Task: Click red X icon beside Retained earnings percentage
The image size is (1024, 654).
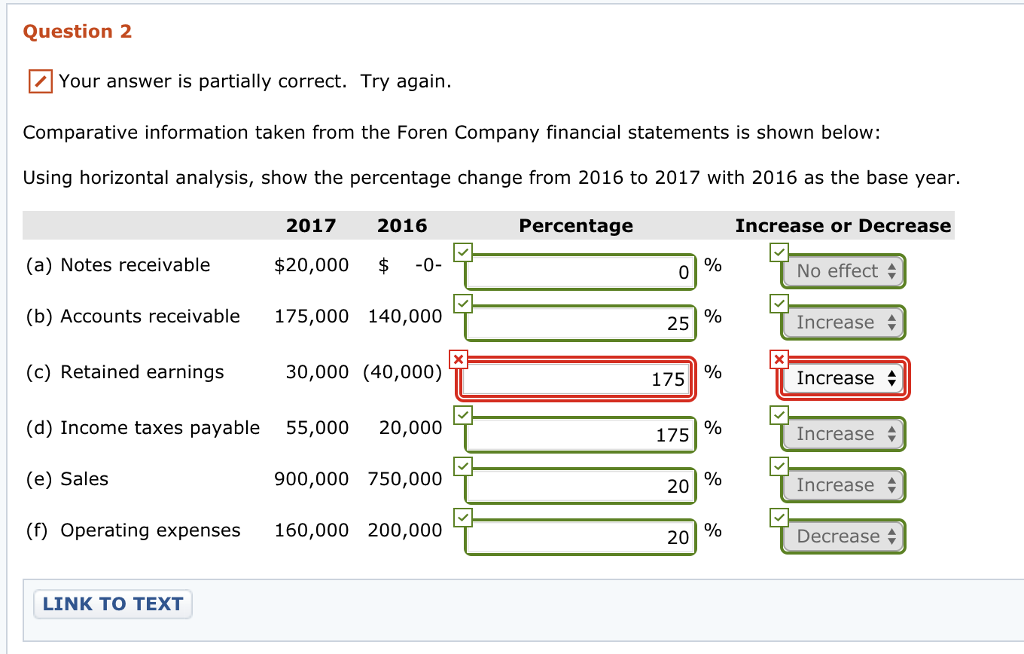Action: coord(458,359)
